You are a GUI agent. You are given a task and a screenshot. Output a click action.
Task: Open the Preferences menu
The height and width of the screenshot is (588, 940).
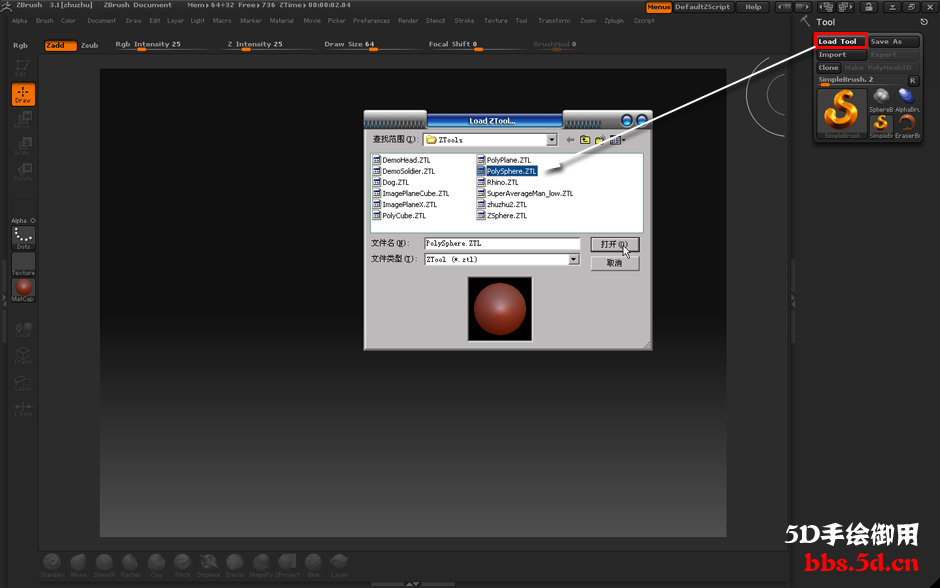[x=371, y=20]
